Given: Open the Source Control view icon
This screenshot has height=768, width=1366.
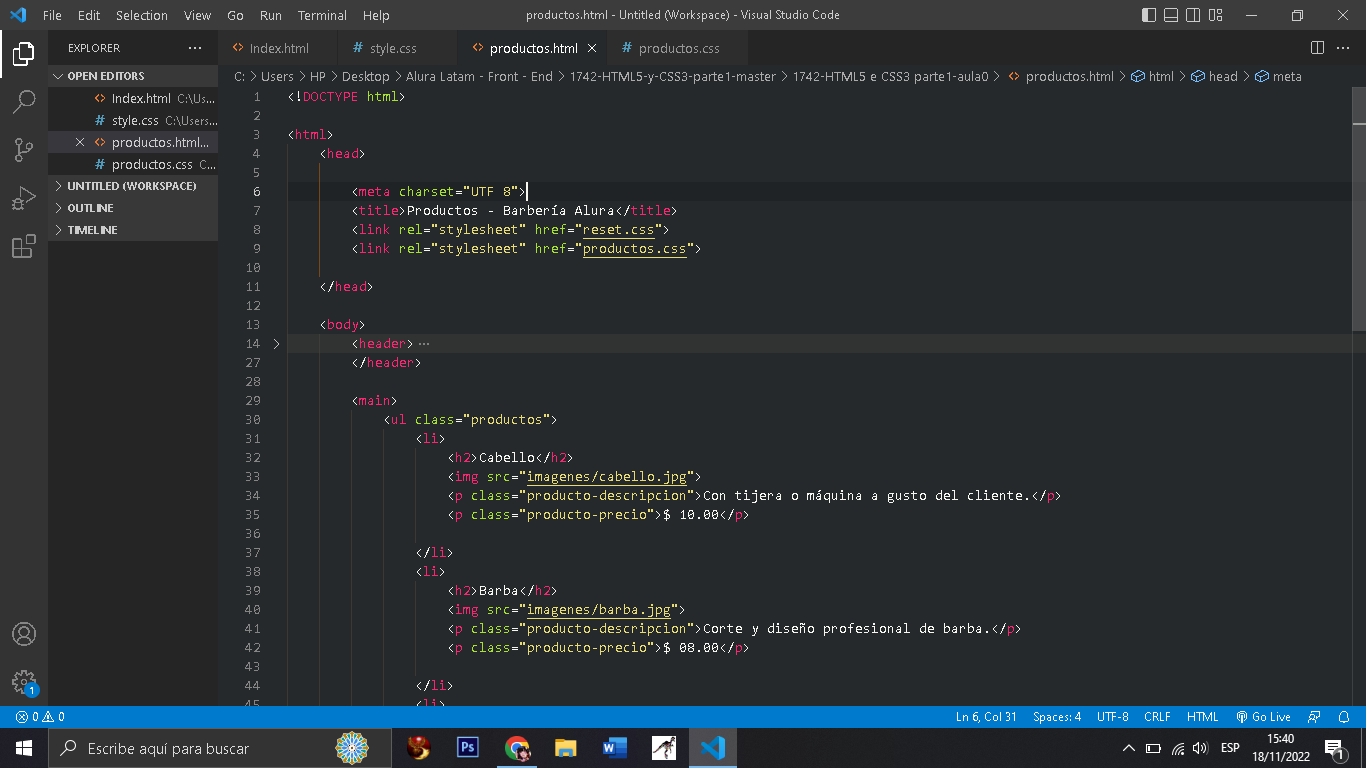Looking at the screenshot, I should (x=24, y=150).
